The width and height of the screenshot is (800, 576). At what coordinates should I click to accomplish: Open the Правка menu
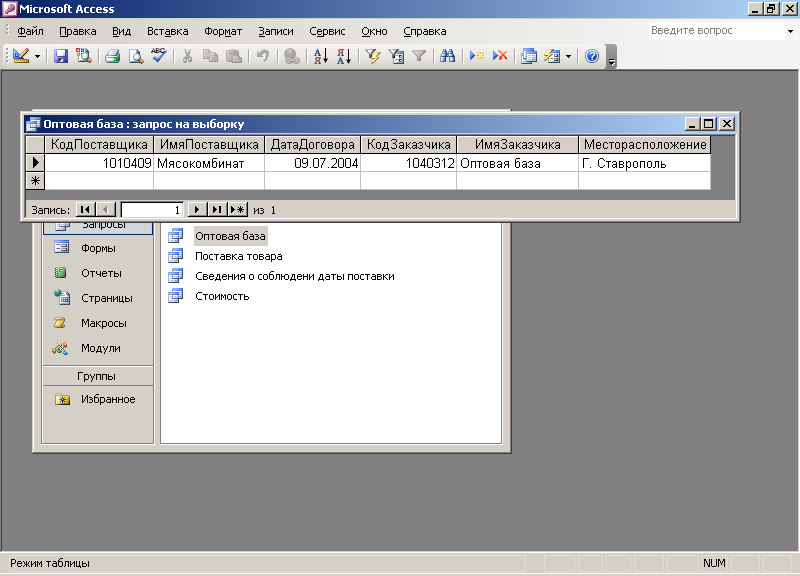coord(78,31)
